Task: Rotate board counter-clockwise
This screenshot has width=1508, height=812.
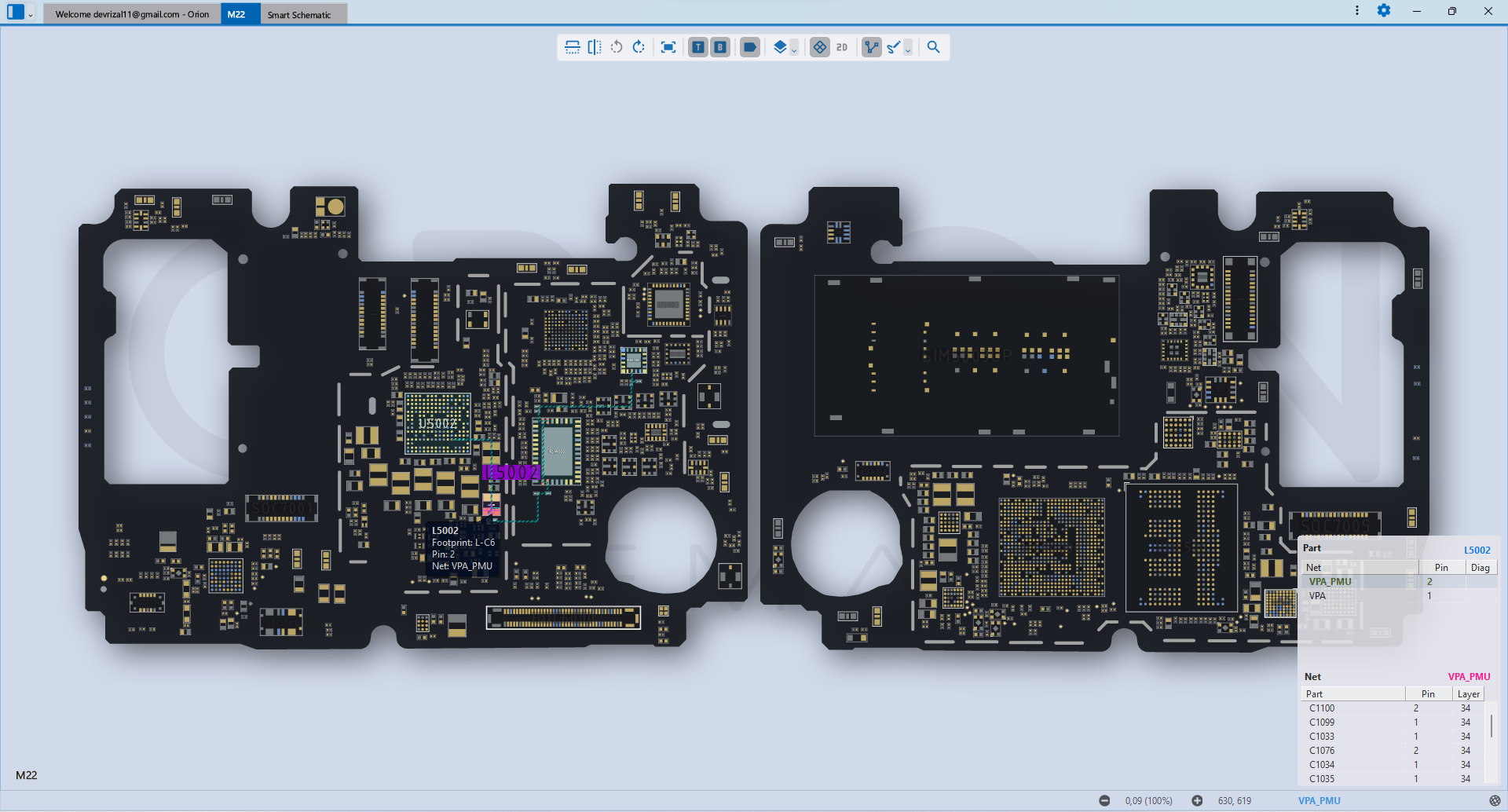Action: tap(617, 47)
